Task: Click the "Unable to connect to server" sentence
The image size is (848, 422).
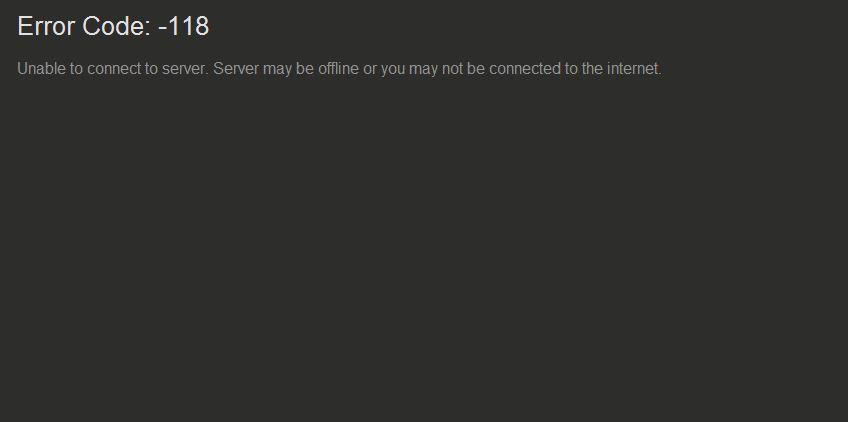Action: coord(113,69)
